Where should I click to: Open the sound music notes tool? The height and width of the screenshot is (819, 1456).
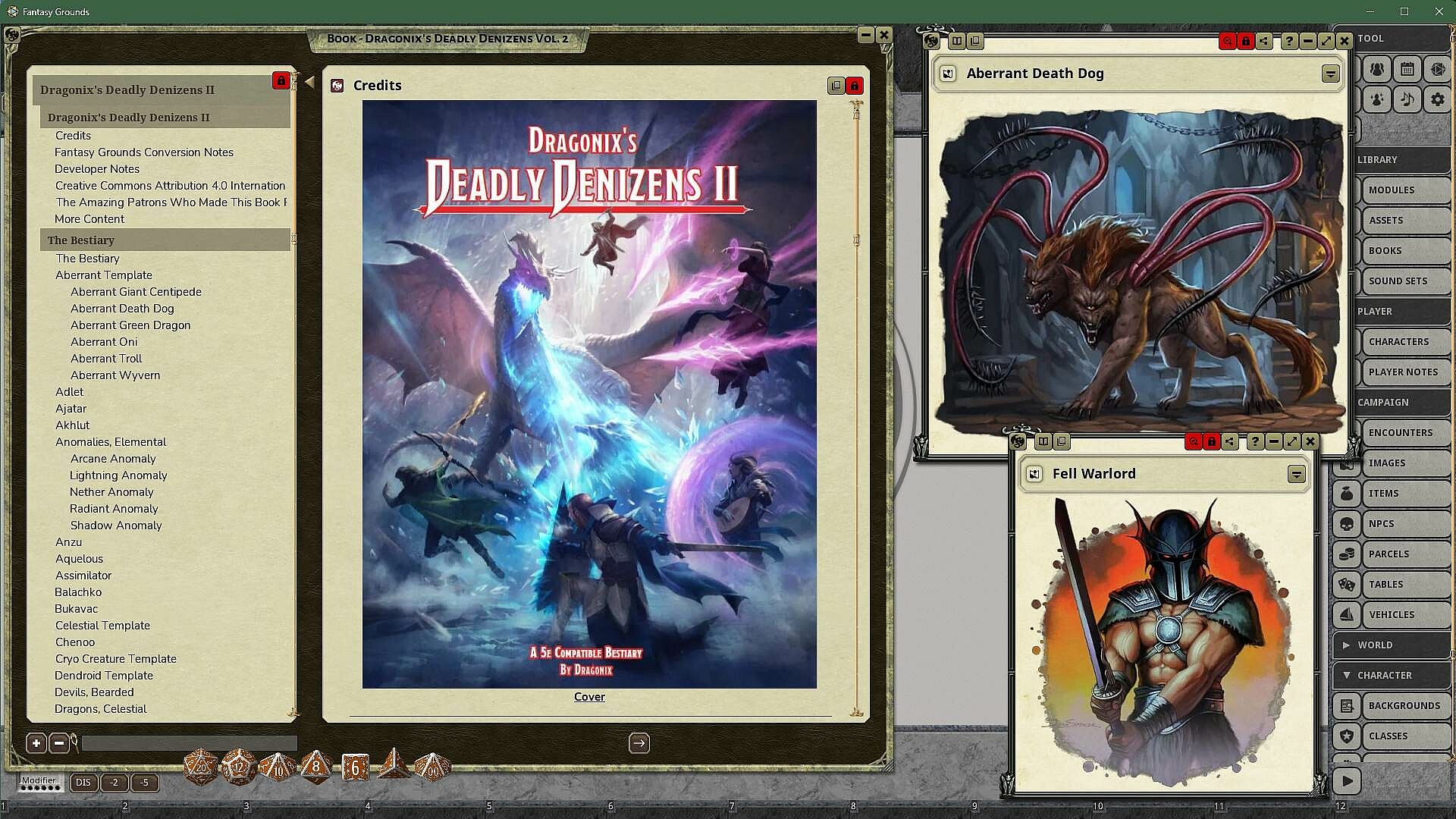pyautogui.click(x=1407, y=99)
